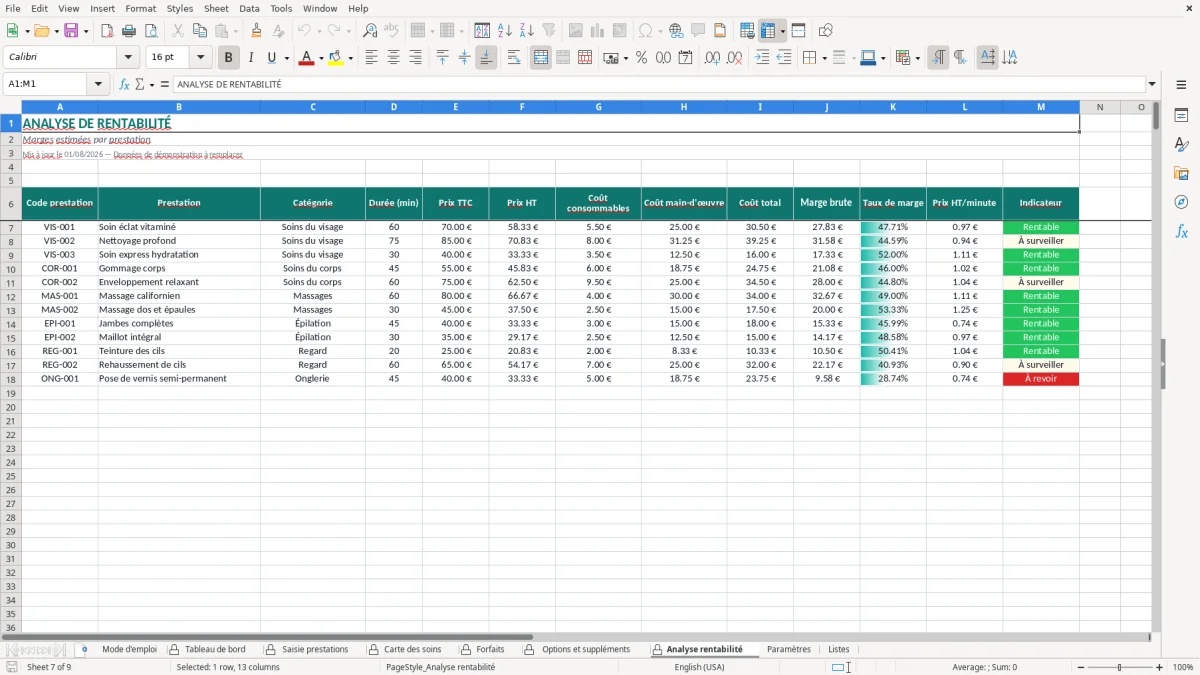Select column header K
The height and width of the screenshot is (675, 1200).
pyautogui.click(x=893, y=107)
